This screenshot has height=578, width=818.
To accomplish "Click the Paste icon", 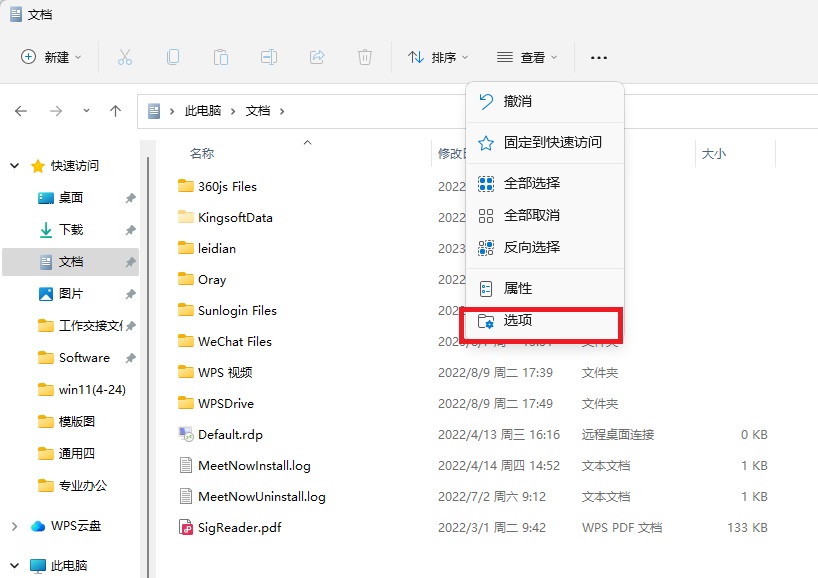I will click(220, 57).
